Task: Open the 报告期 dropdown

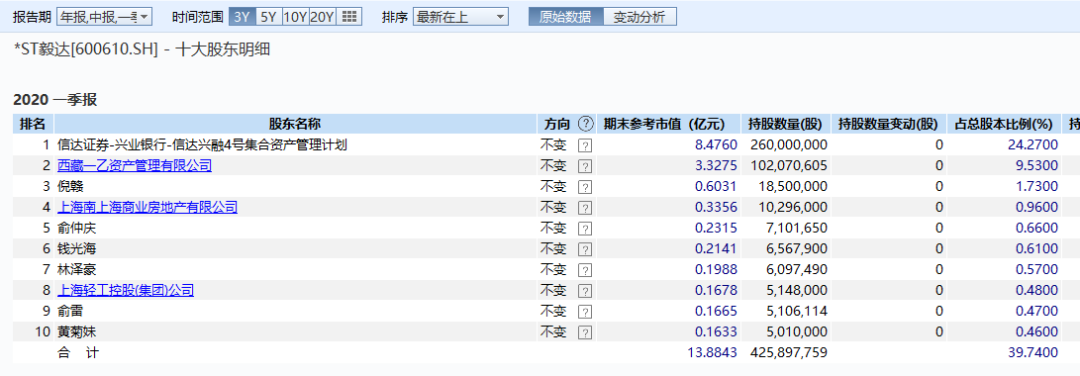Action: point(104,17)
